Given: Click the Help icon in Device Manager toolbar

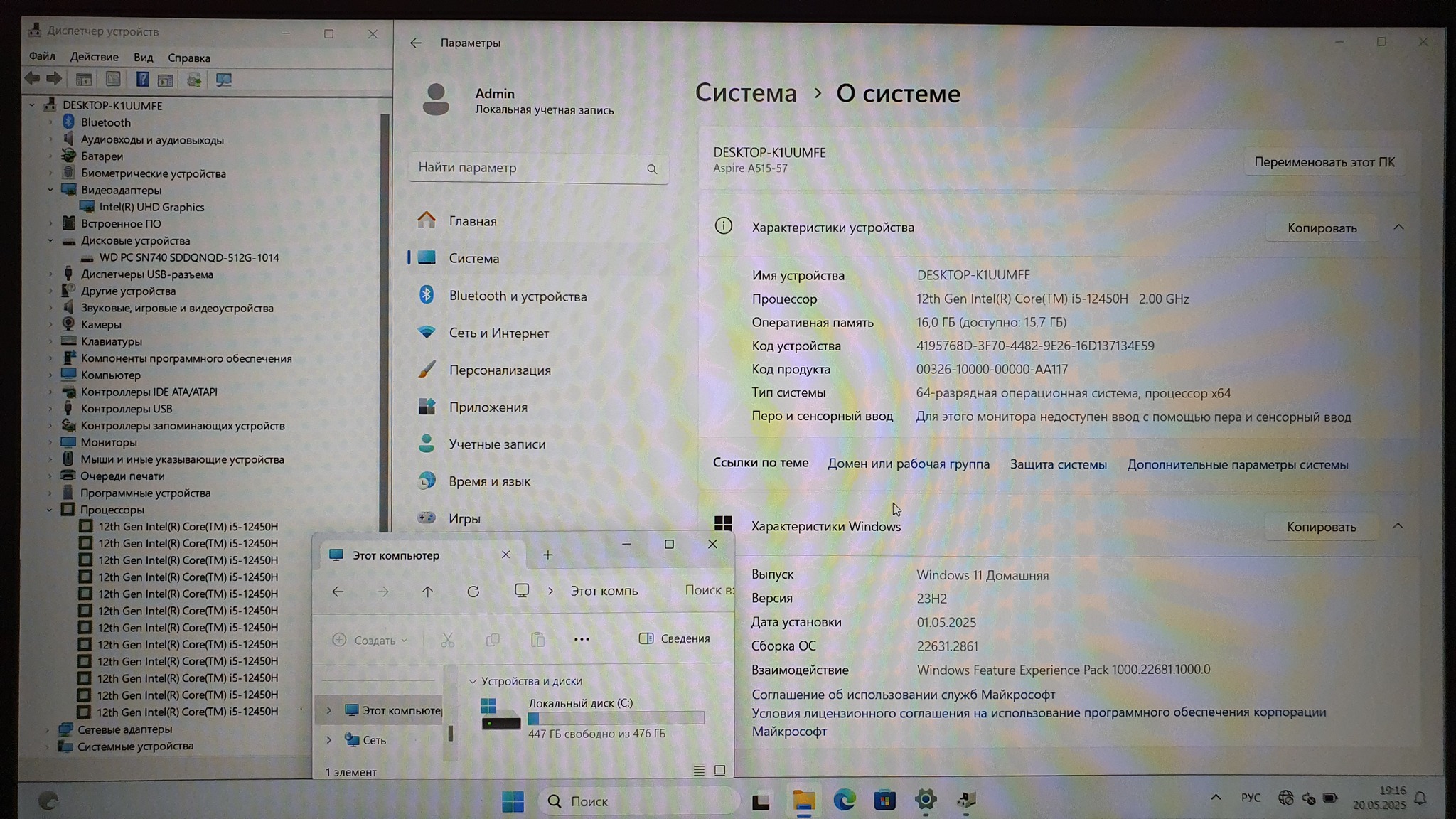Looking at the screenshot, I should coord(142,80).
